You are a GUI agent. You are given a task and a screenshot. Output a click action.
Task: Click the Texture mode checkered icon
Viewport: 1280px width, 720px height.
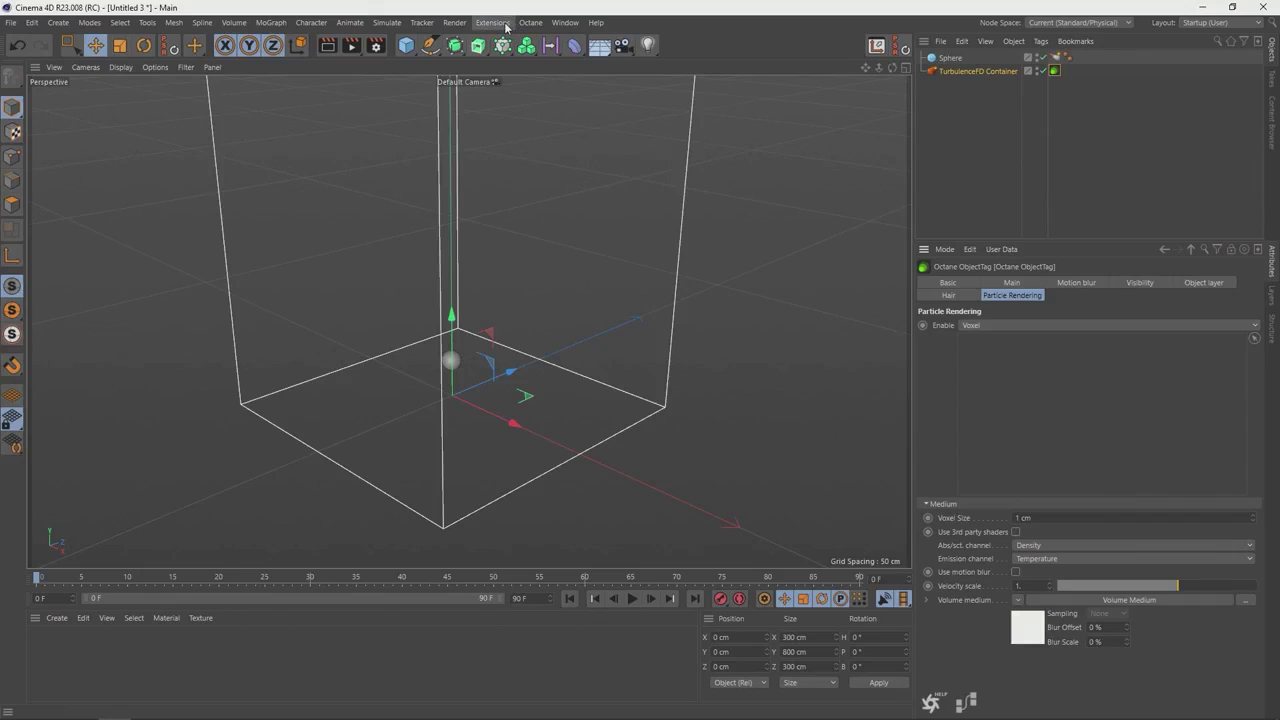click(12, 132)
